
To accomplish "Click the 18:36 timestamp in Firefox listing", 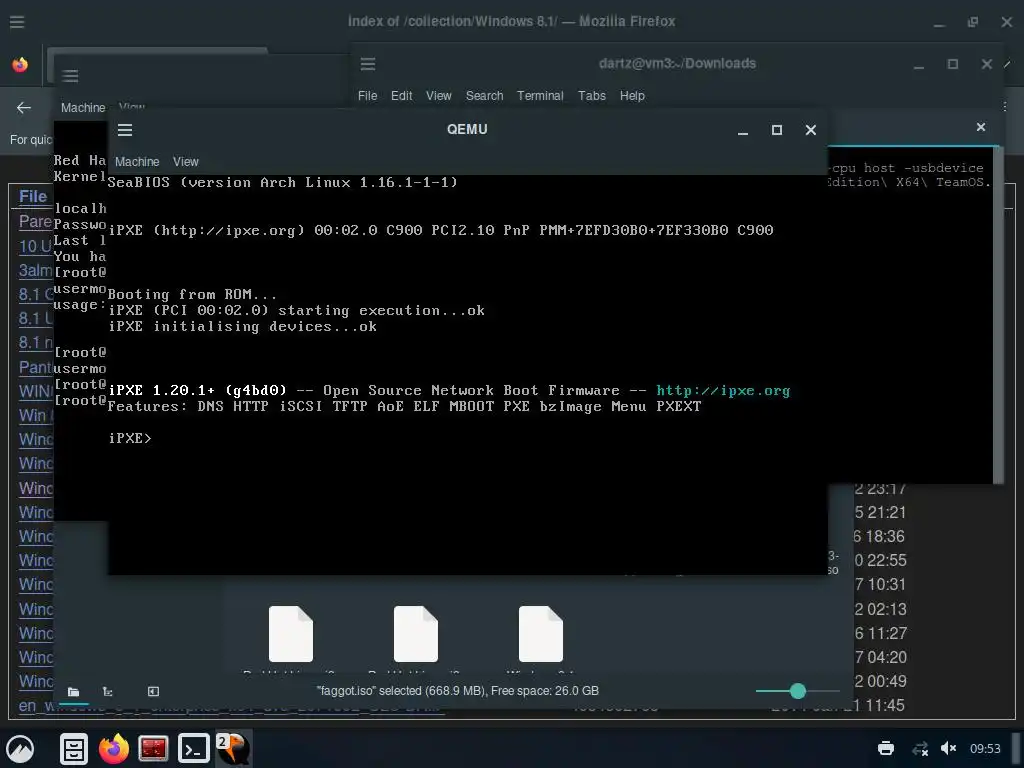I will 885,536.
